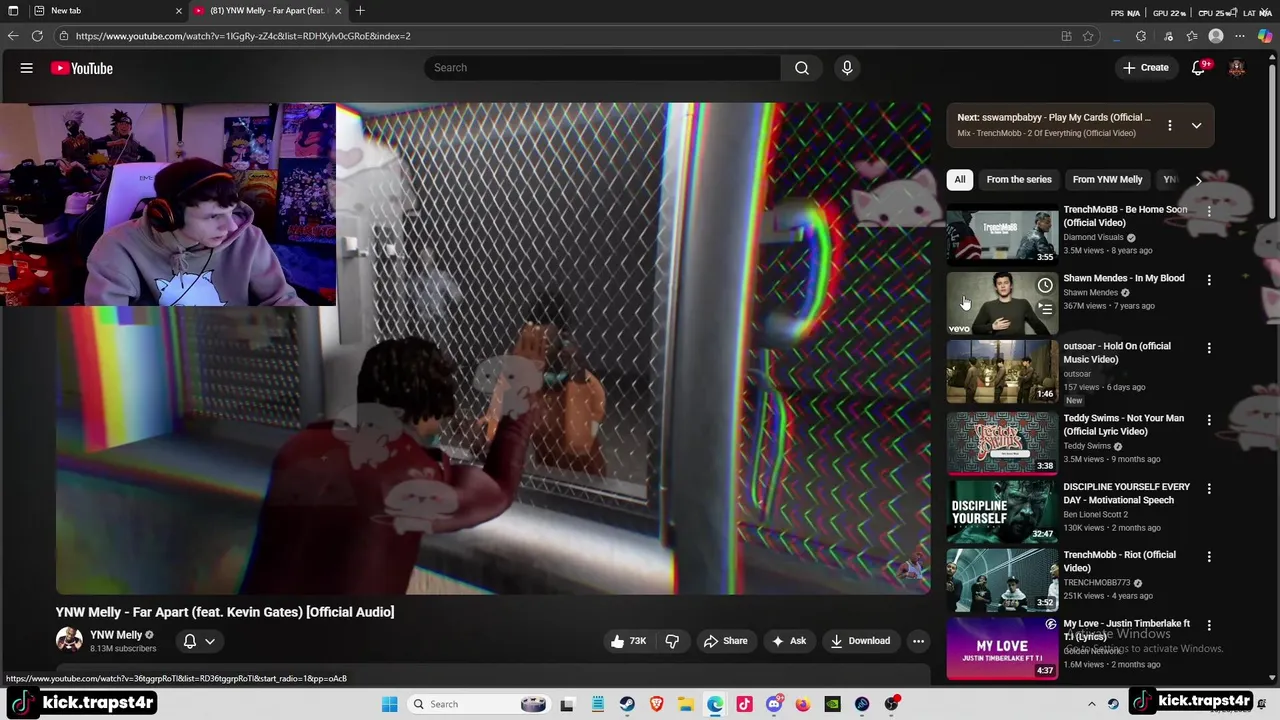Show more filter chips with arrow
The image size is (1280, 720).
(1198, 180)
